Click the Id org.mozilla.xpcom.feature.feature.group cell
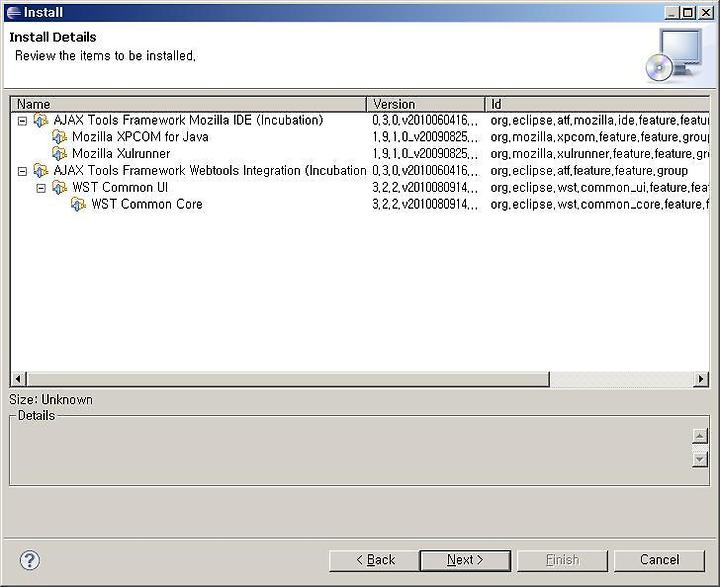720x587 pixels. click(x=600, y=137)
